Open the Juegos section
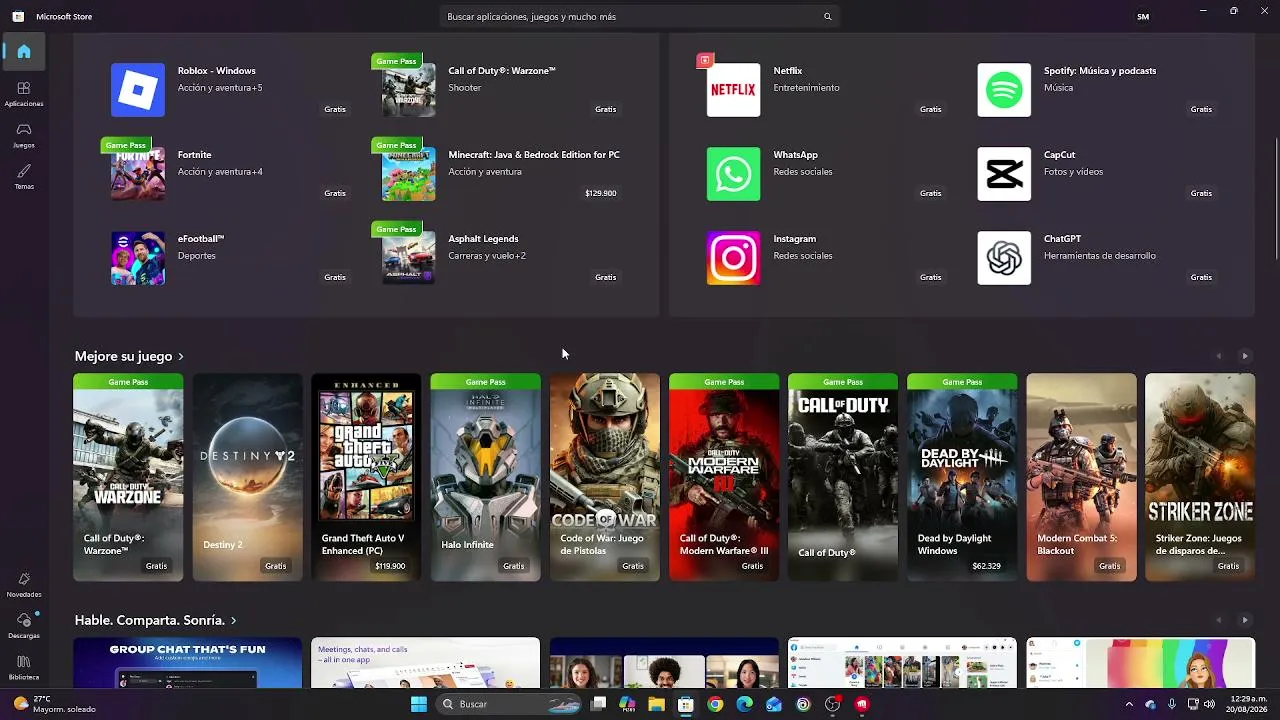 (x=24, y=135)
